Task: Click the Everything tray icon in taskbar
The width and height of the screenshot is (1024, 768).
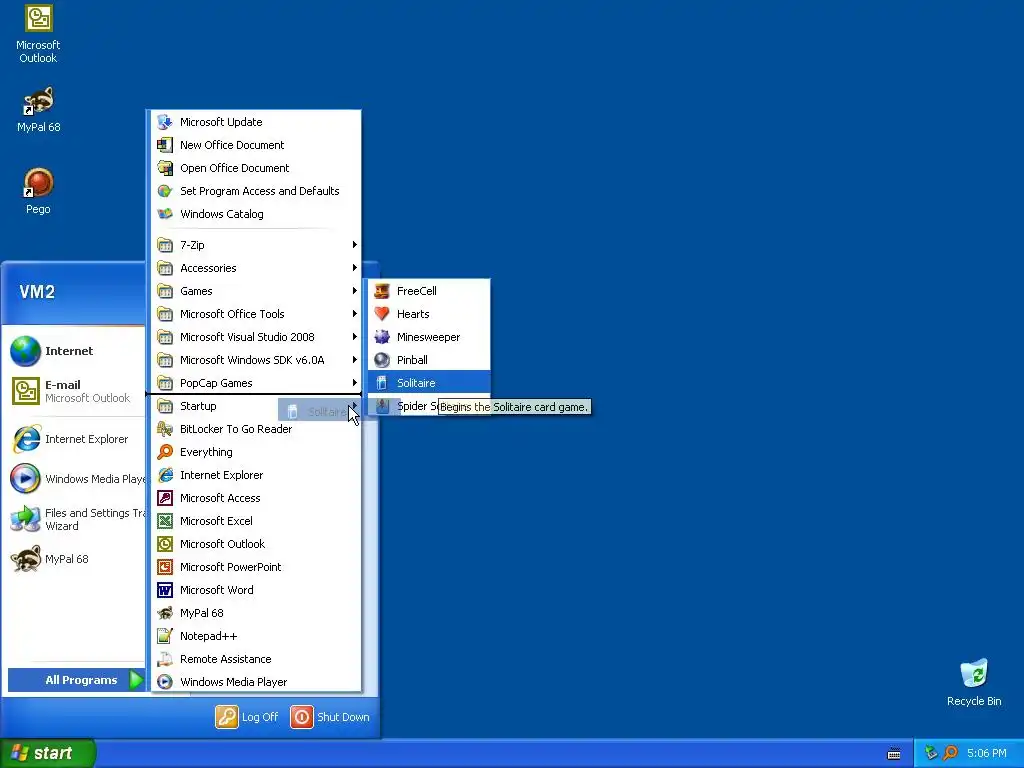Action: click(950, 753)
